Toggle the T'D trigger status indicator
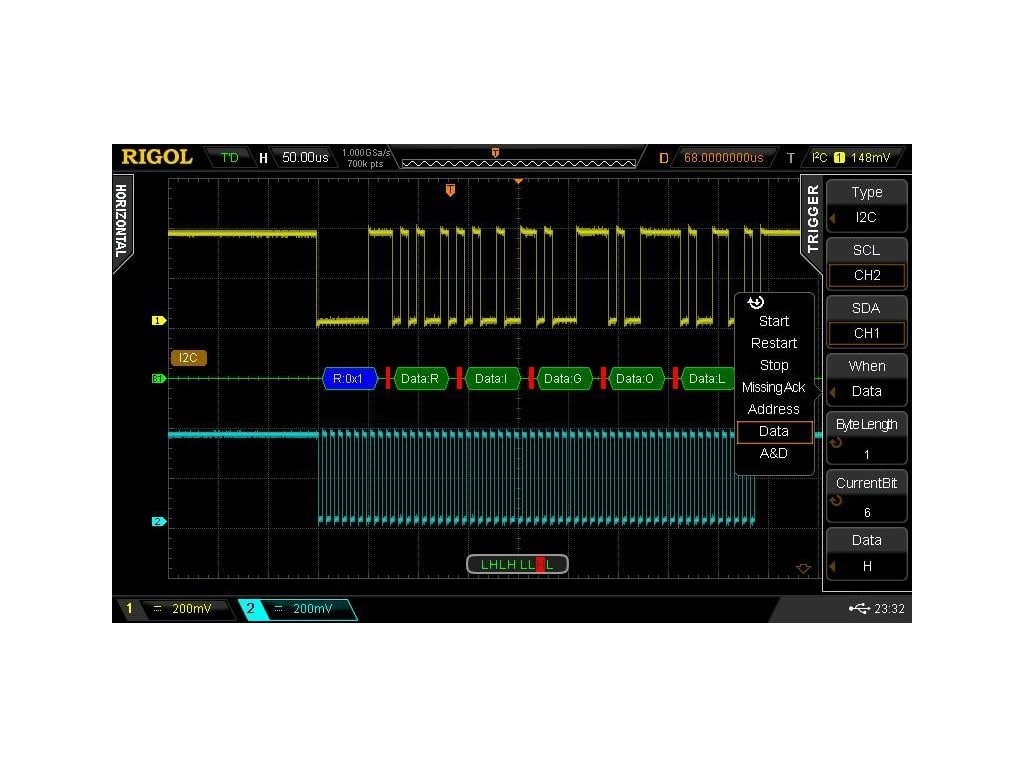 click(228, 157)
